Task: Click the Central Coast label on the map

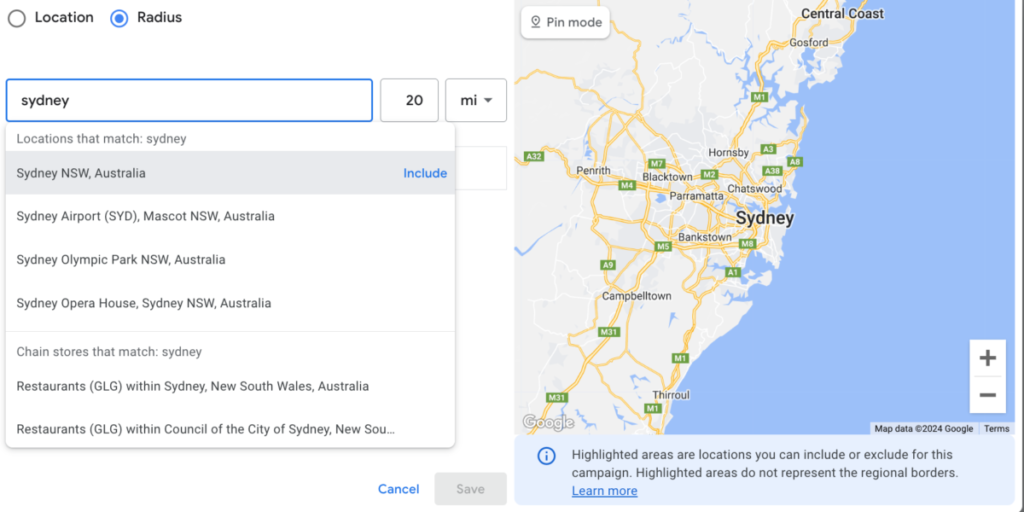Action: click(x=842, y=13)
